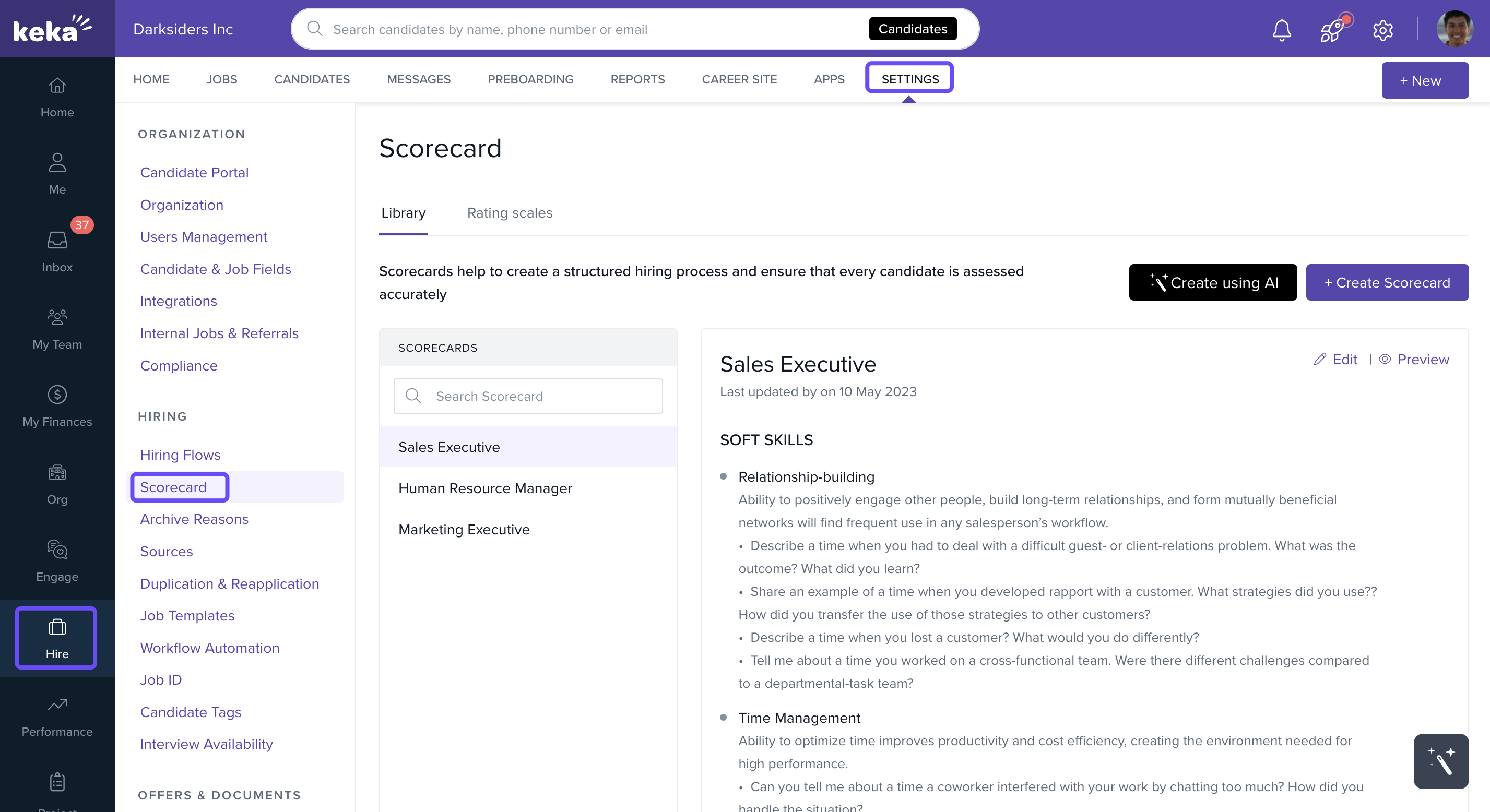Image resolution: width=1490 pixels, height=812 pixels.
Task: Open the REPORTS navigation tab
Action: [637, 79]
